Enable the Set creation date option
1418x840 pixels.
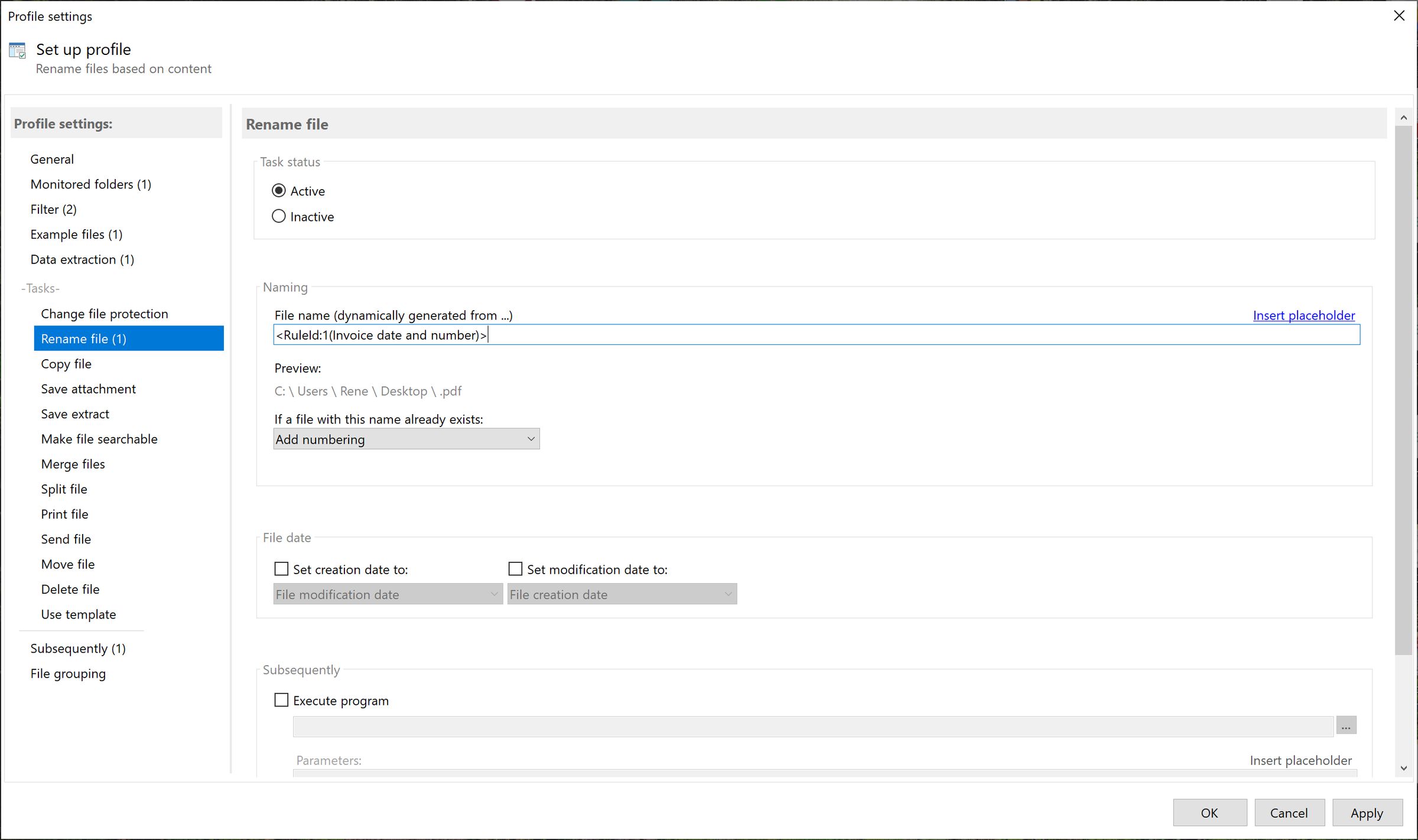(281, 568)
